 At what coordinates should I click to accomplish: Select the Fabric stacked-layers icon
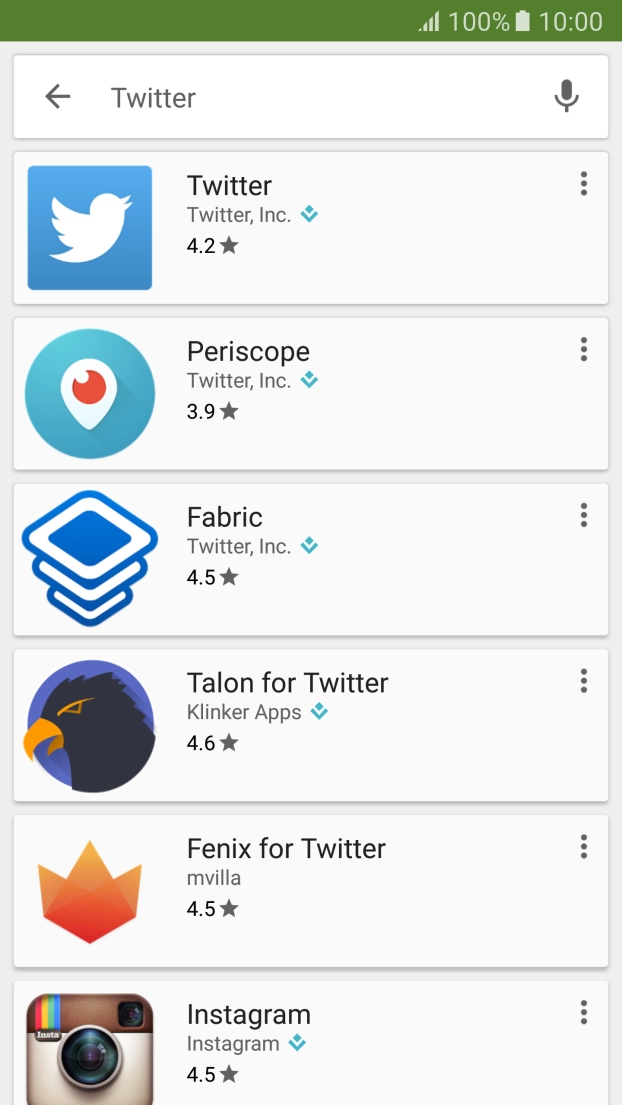pyautogui.click(x=90, y=558)
